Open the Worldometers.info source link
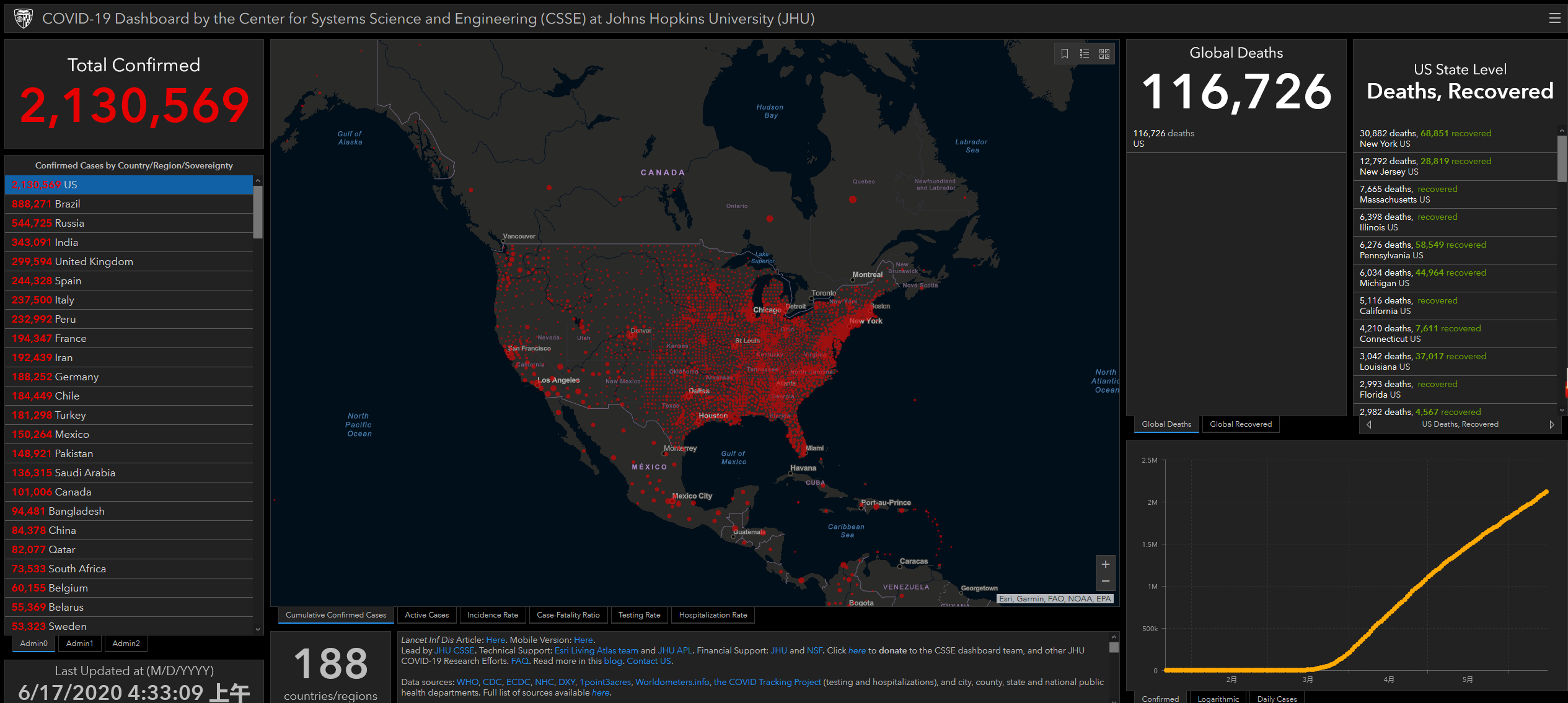The image size is (1568, 703). coord(672,682)
